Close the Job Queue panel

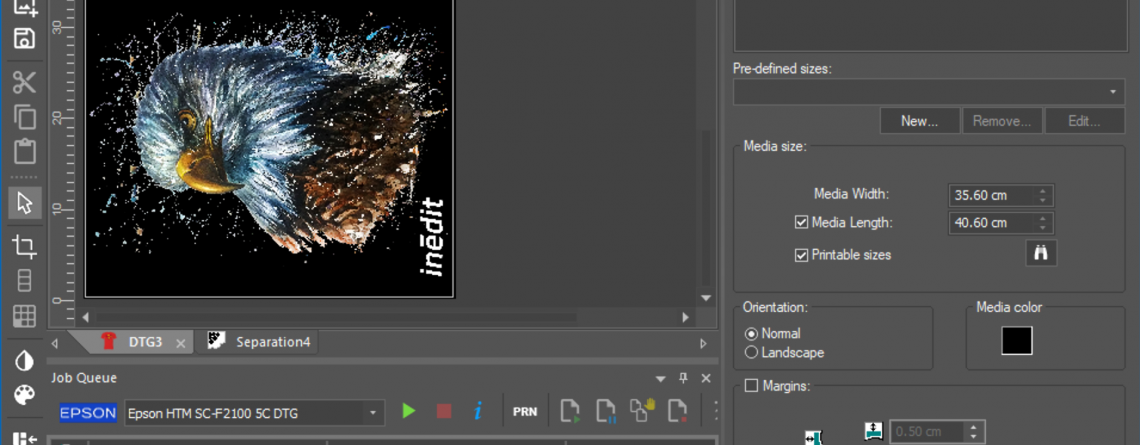[706, 378]
